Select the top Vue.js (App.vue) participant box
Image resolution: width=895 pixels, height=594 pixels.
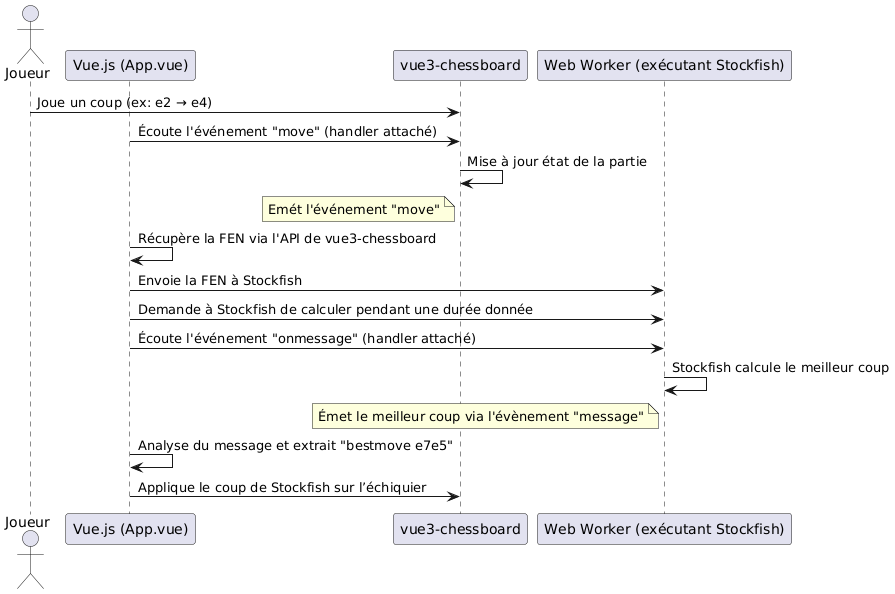tap(129, 66)
